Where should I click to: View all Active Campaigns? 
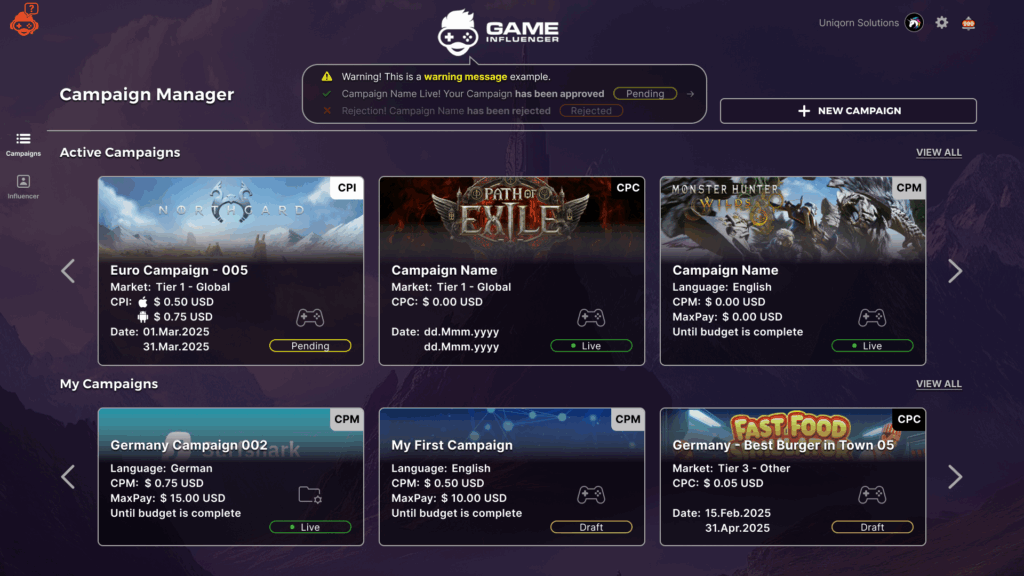coord(938,152)
